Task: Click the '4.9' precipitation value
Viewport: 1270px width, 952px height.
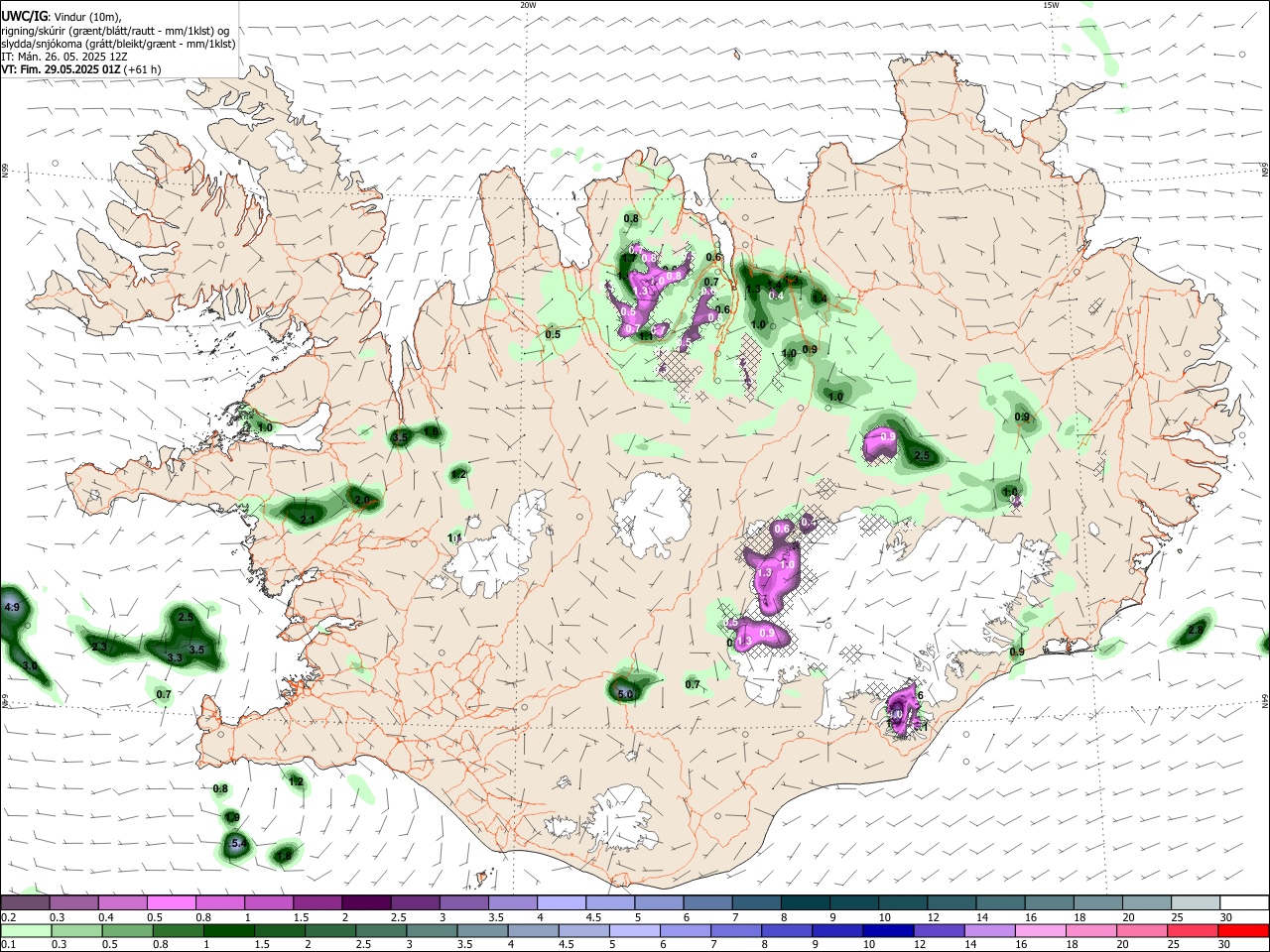Action: [x=12, y=606]
